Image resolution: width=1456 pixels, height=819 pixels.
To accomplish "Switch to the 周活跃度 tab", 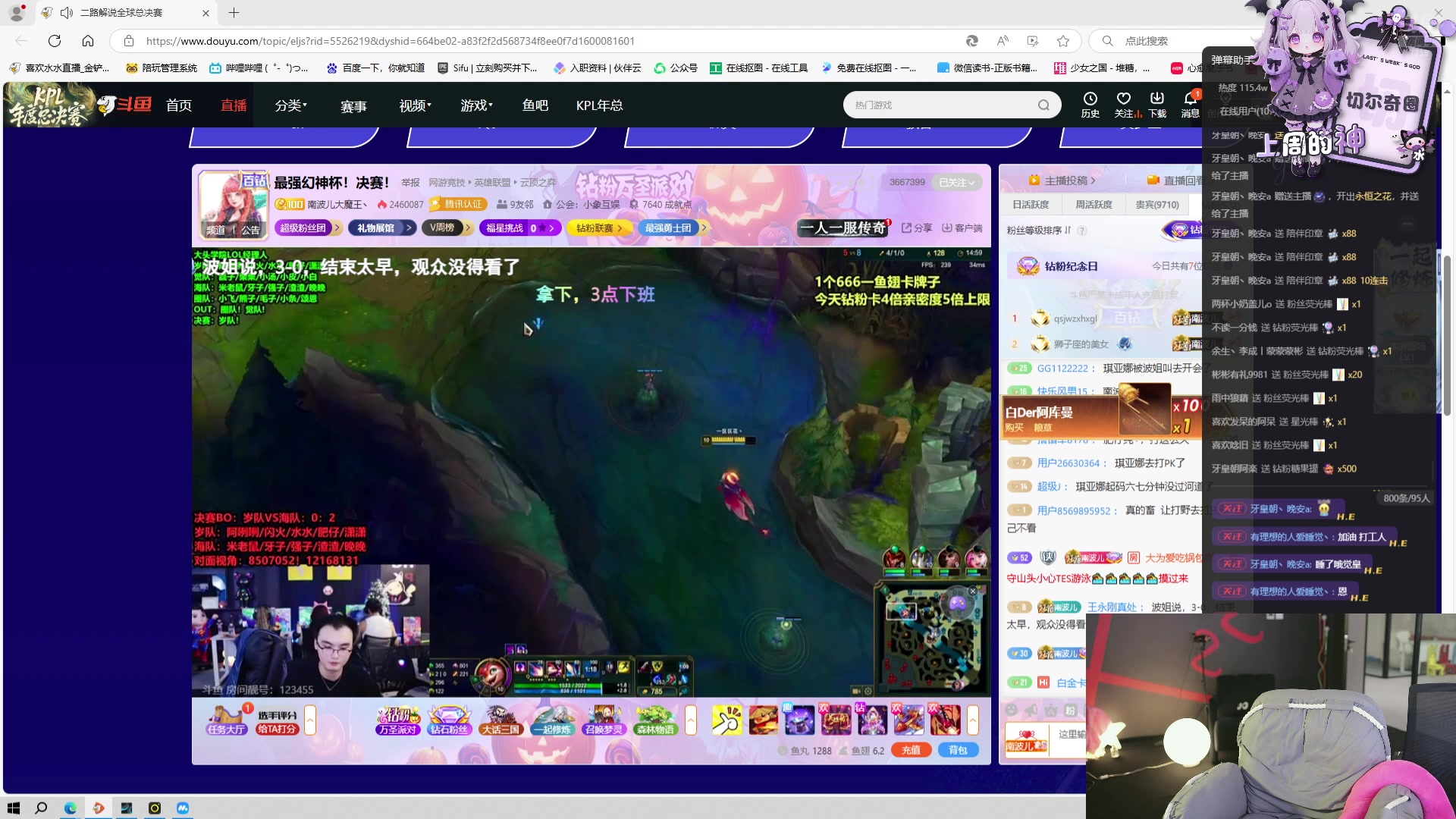I will [1094, 204].
